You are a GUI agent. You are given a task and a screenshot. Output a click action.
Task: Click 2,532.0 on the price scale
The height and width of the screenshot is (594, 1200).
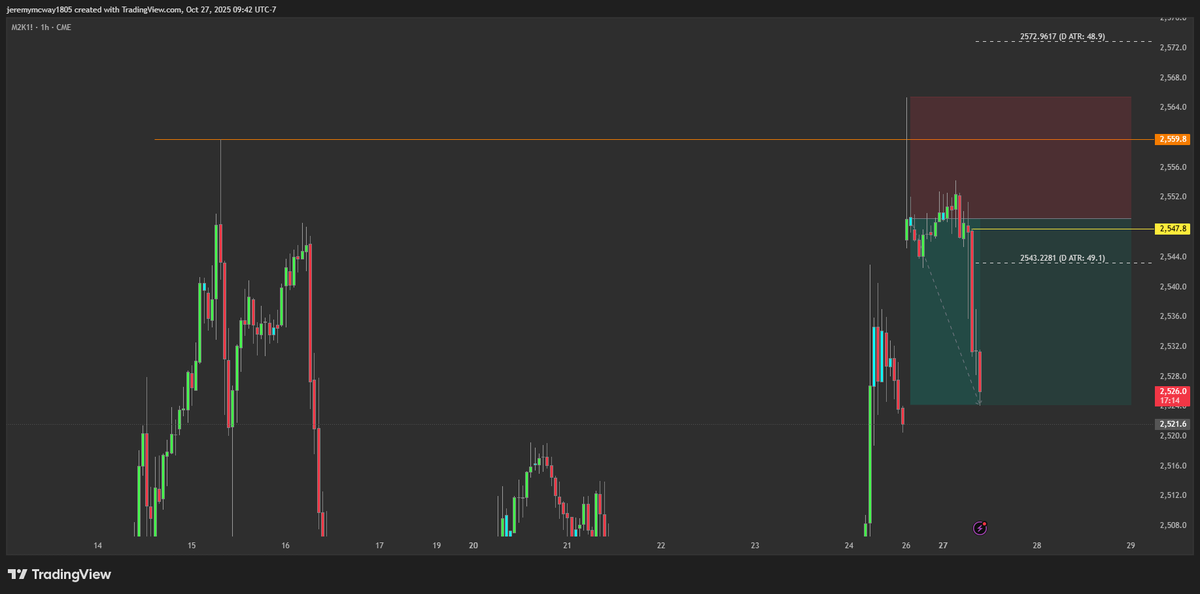1173,346
